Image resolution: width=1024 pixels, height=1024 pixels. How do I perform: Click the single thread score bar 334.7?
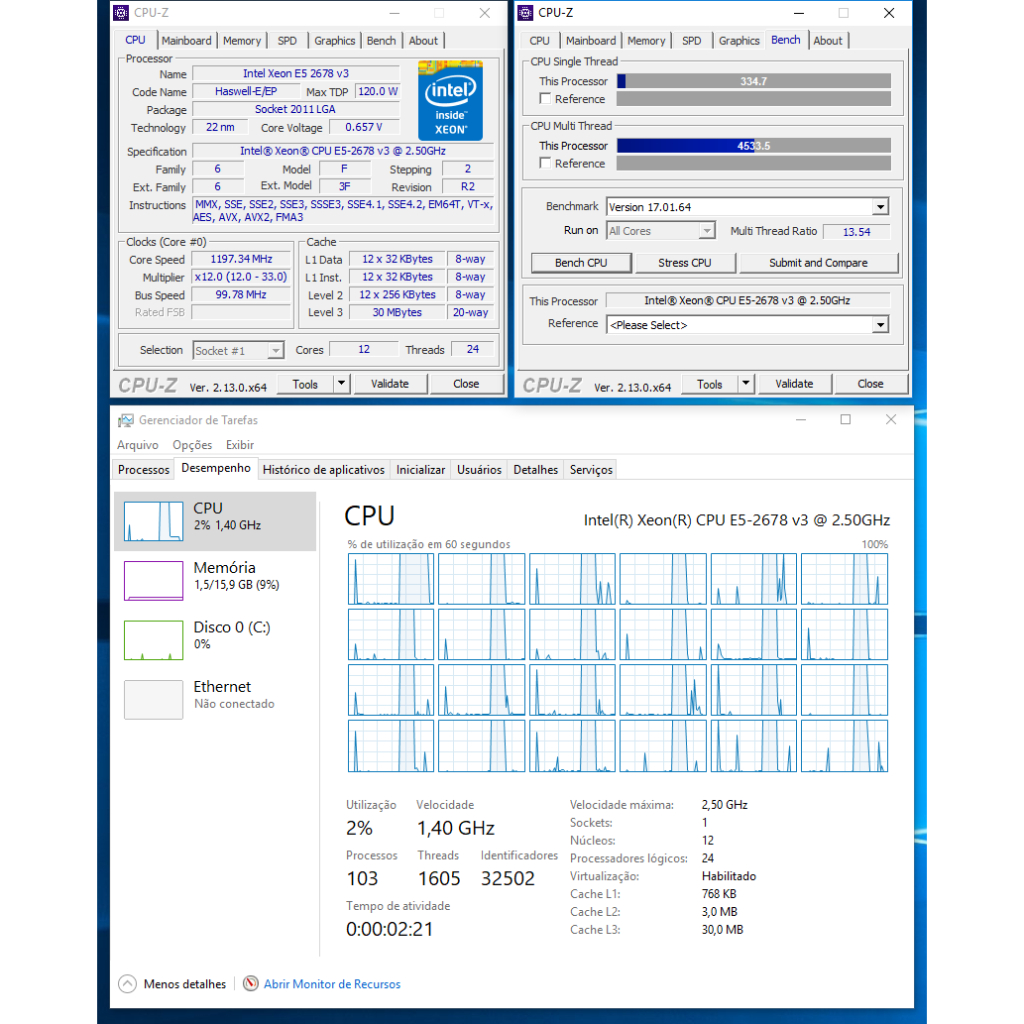click(754, 81)
